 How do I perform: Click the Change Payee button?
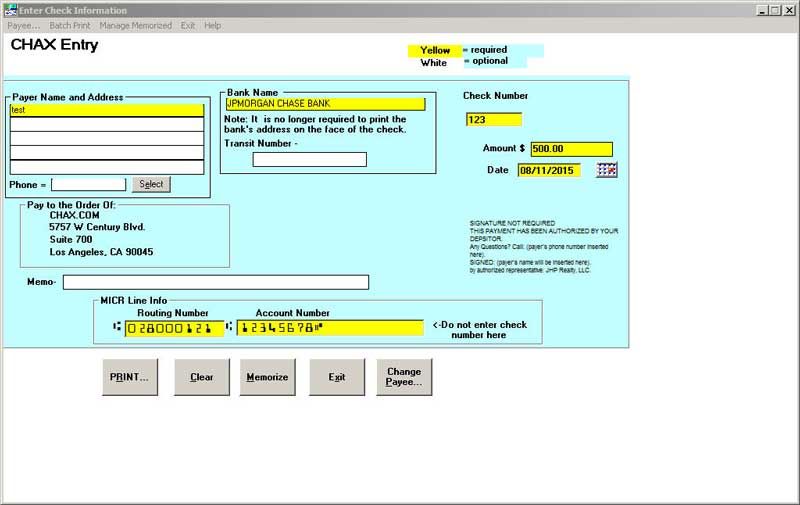click(404, 377)
